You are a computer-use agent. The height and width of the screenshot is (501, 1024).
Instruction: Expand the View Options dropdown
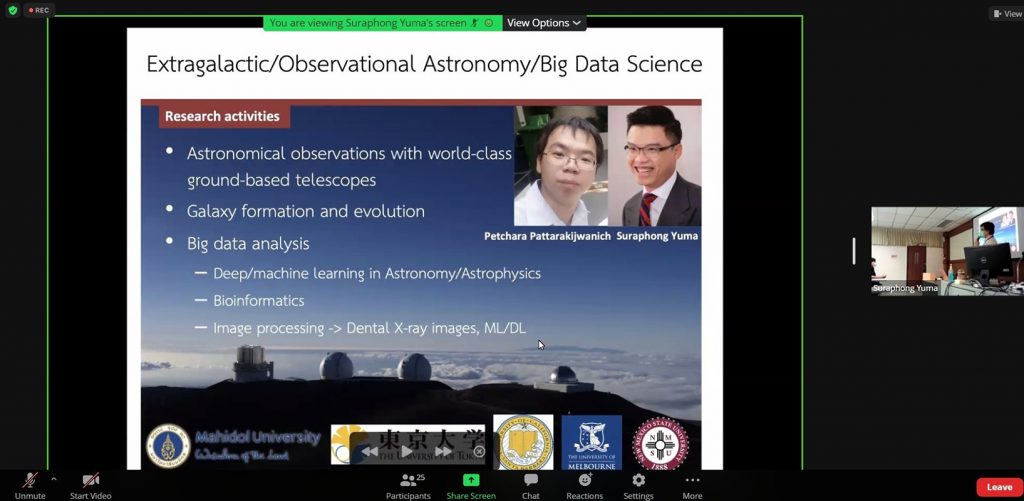tap(543, 23)
